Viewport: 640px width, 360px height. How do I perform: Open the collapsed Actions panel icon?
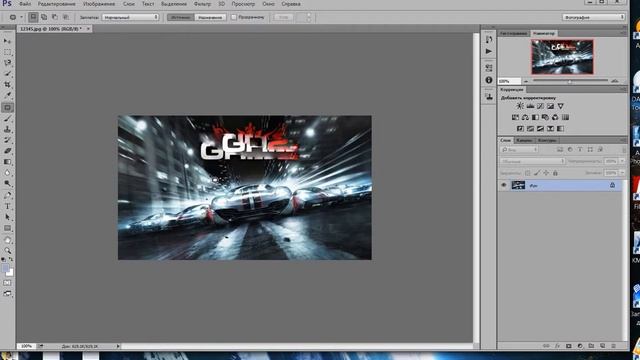(x=489, y=51)
